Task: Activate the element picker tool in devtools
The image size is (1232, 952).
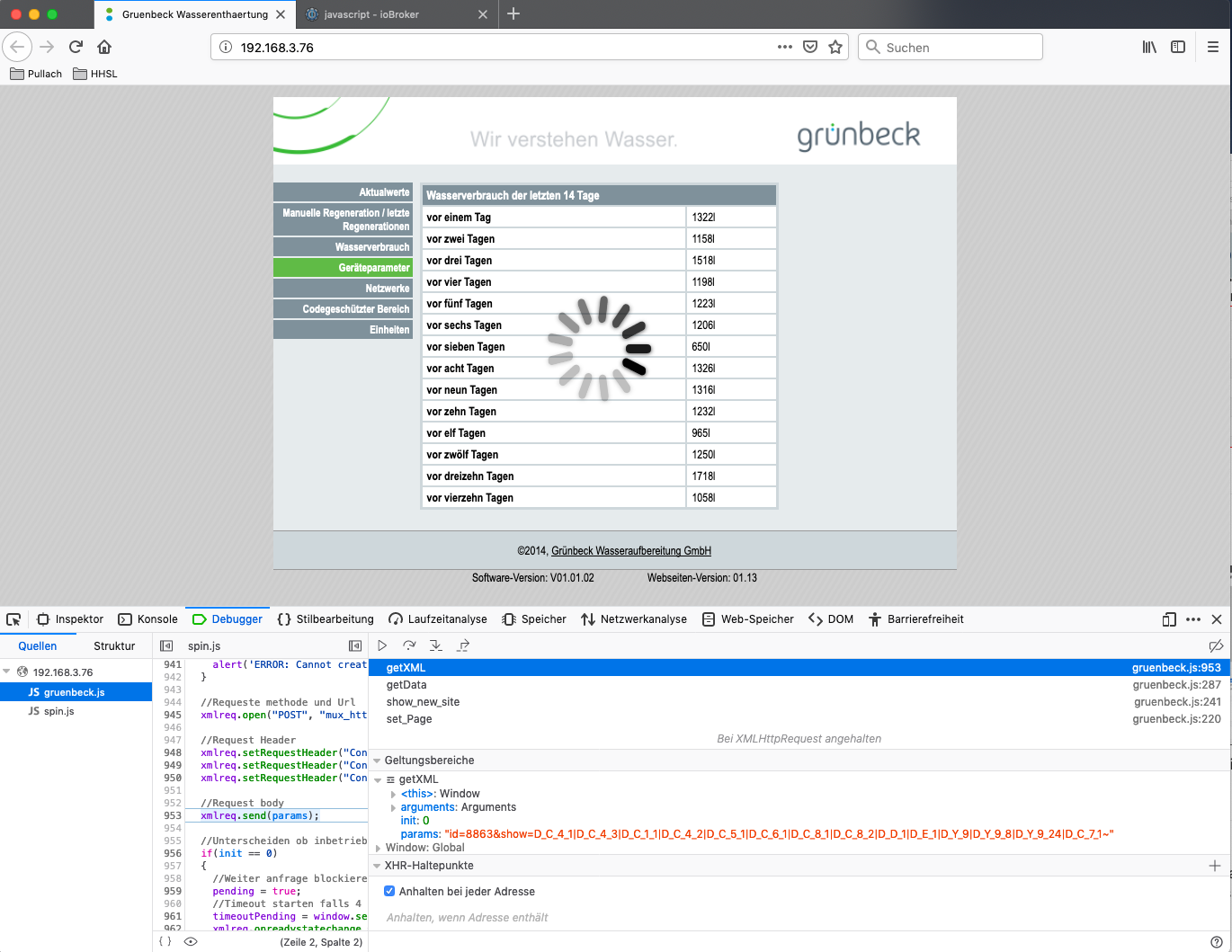Action: tap(13, 619)
